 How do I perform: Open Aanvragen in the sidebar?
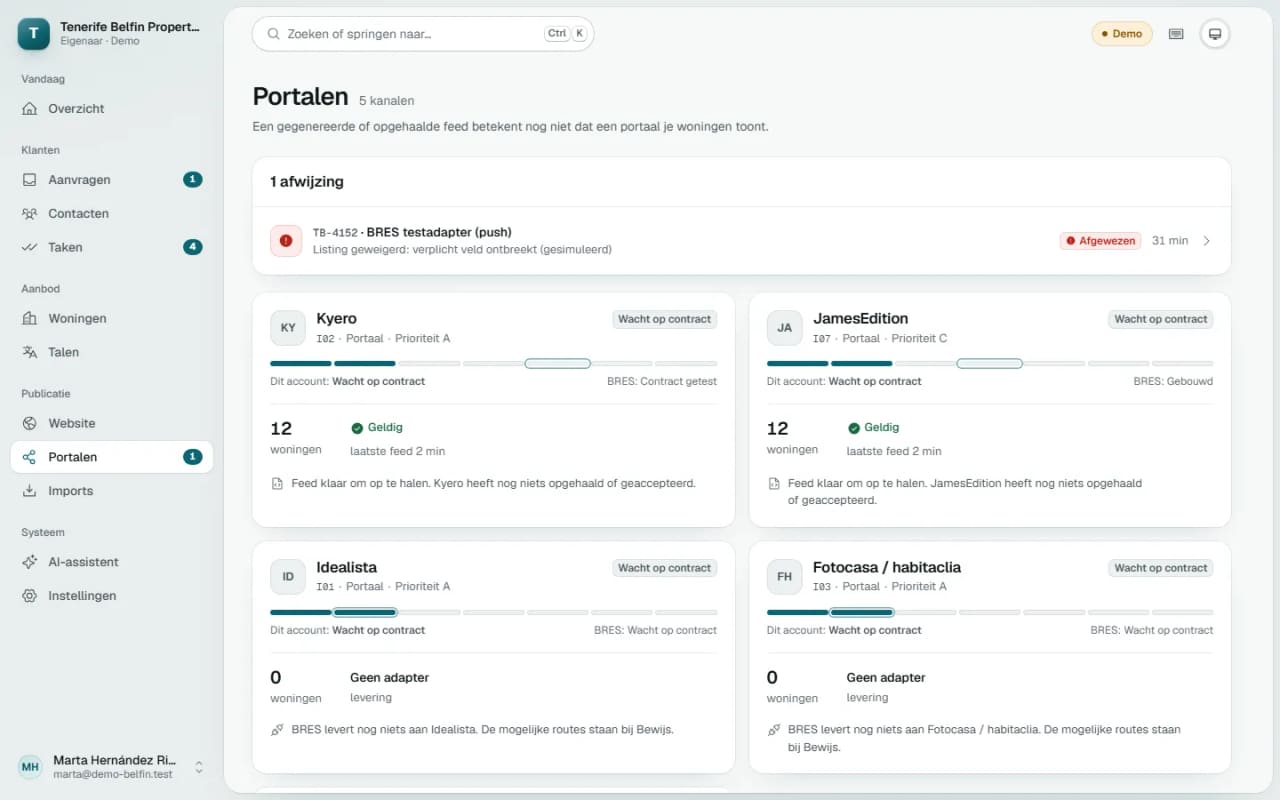click(111, 180)
